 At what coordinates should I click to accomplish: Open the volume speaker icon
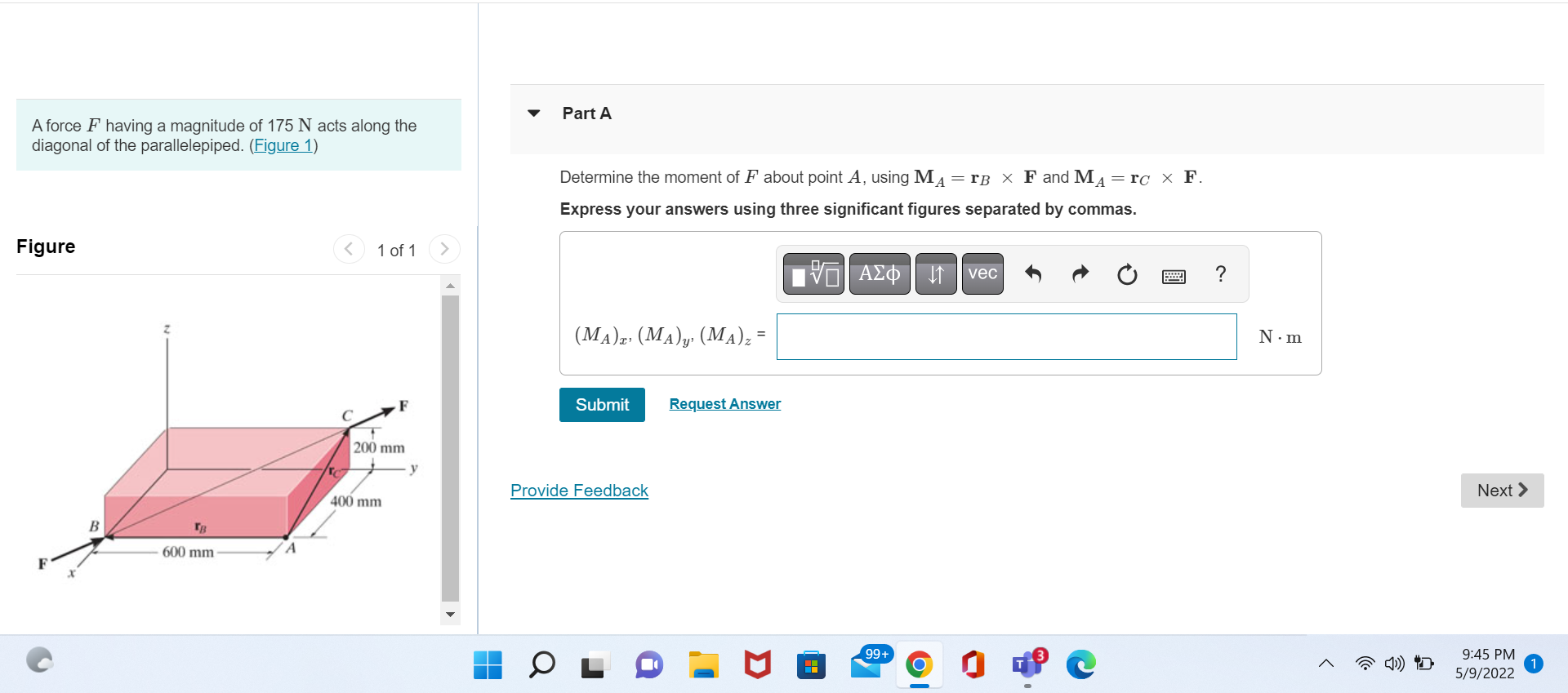tap(1394, 664)
